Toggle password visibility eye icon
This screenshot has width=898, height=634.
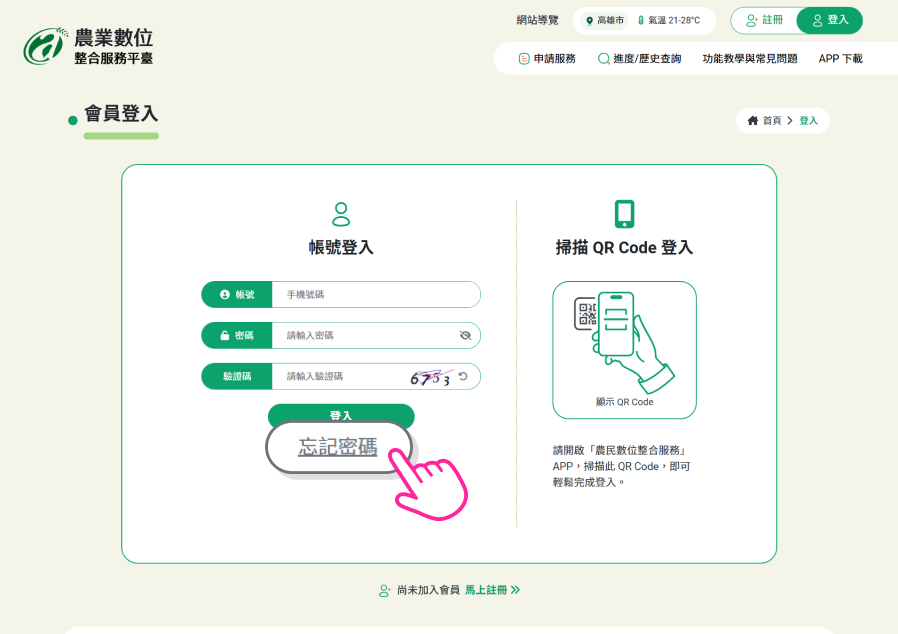coord(465,336)
